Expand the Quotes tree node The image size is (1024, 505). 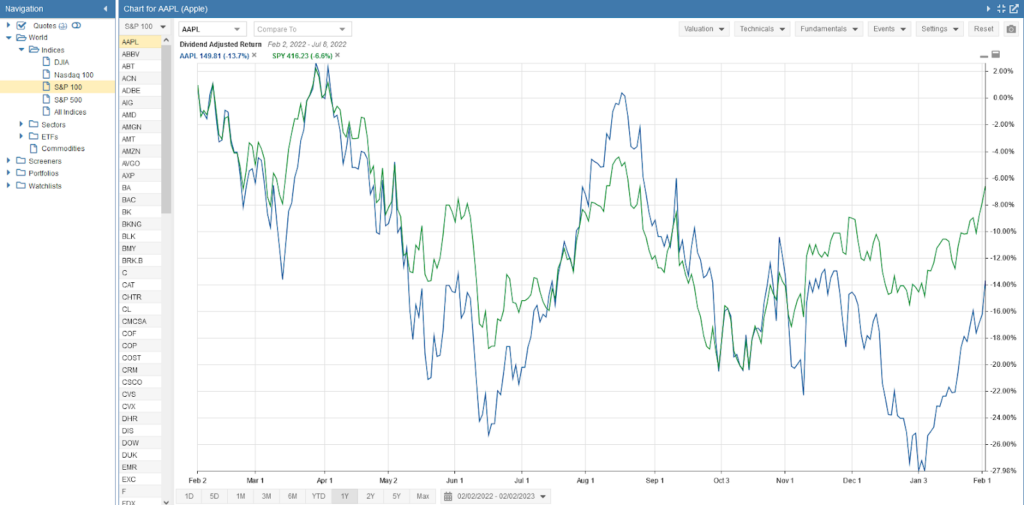8,25
